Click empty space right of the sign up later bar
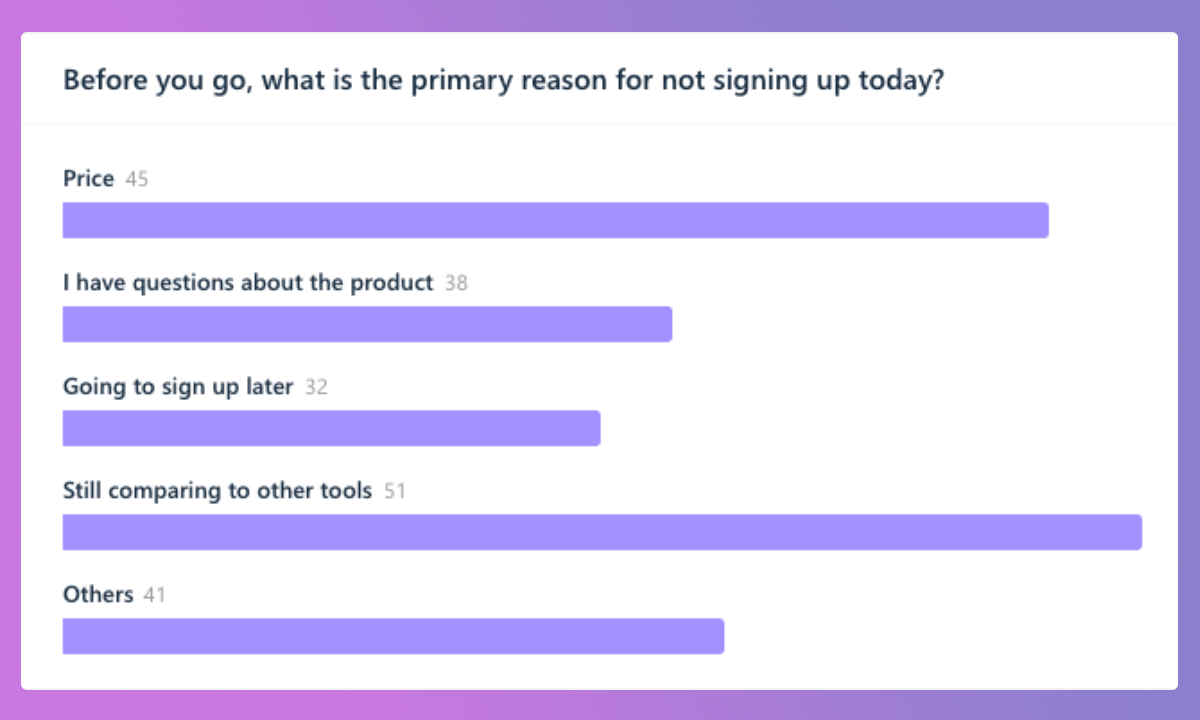The width and height of the screenshot is (1200, 720). 880,428
